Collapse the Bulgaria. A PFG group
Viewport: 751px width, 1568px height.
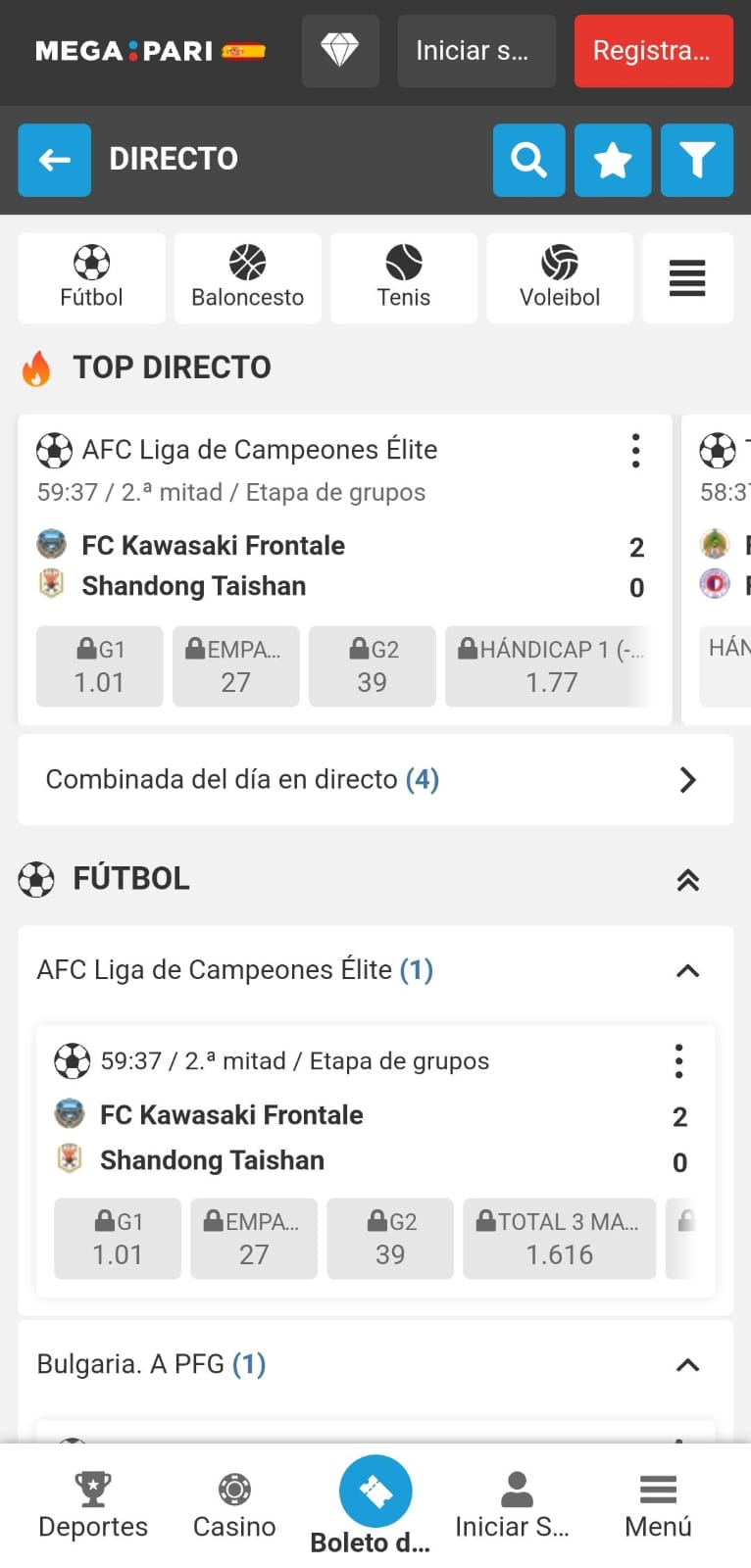pyautogui.click(x=687, y=1365)
